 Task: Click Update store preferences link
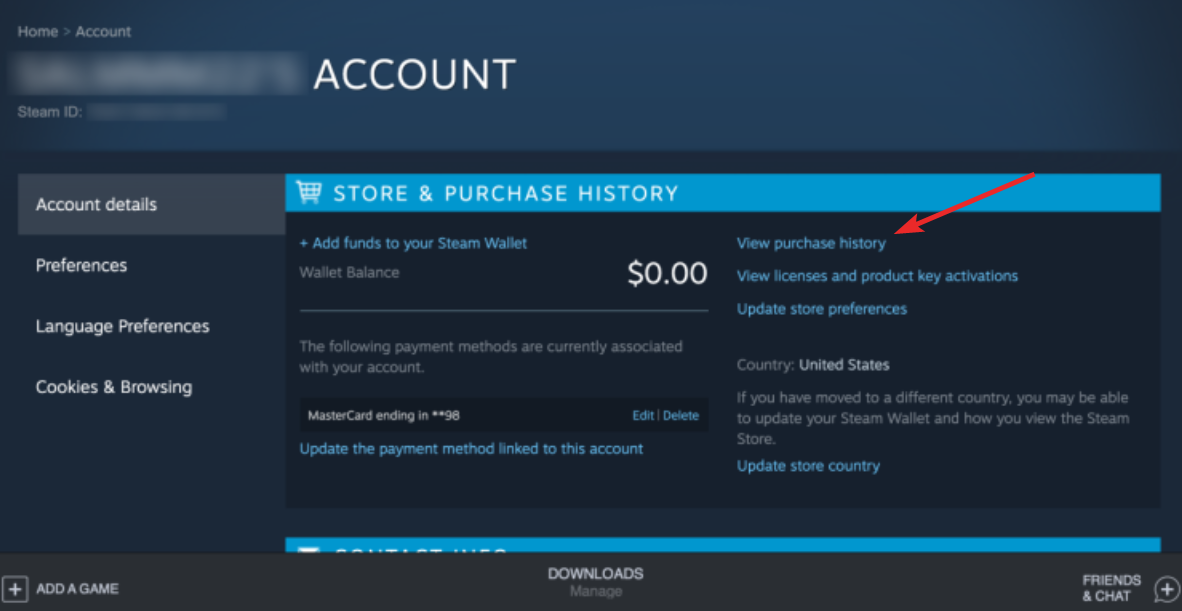822,309
